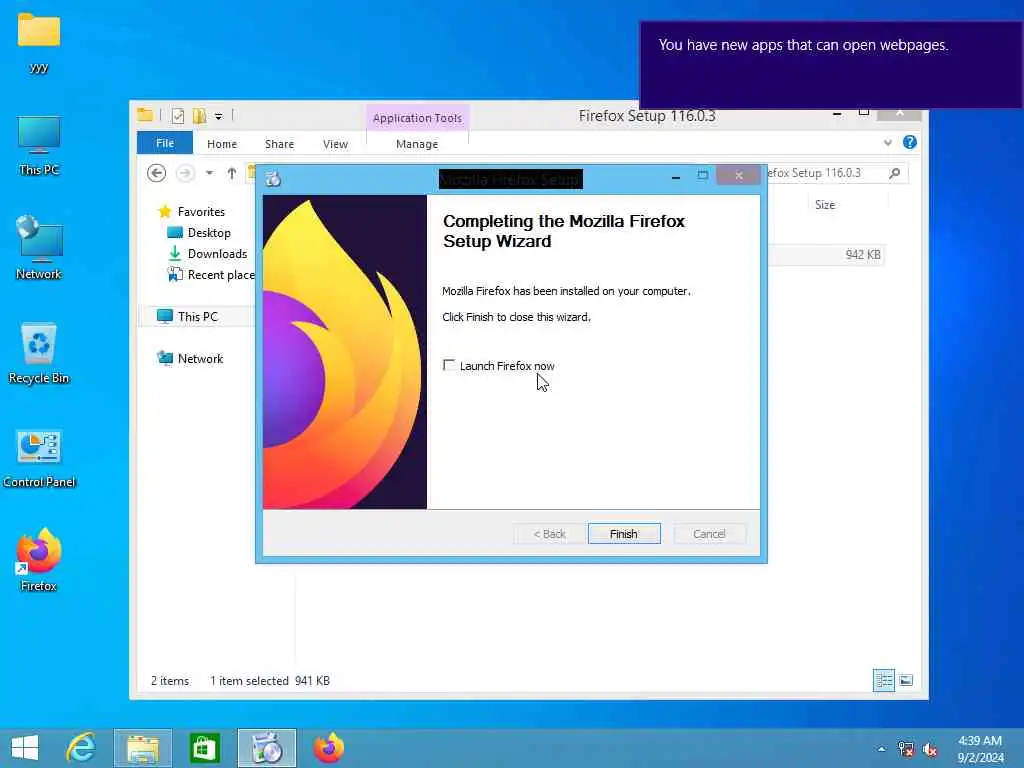Select Downloads in the navigation pane

pos(208,253)
